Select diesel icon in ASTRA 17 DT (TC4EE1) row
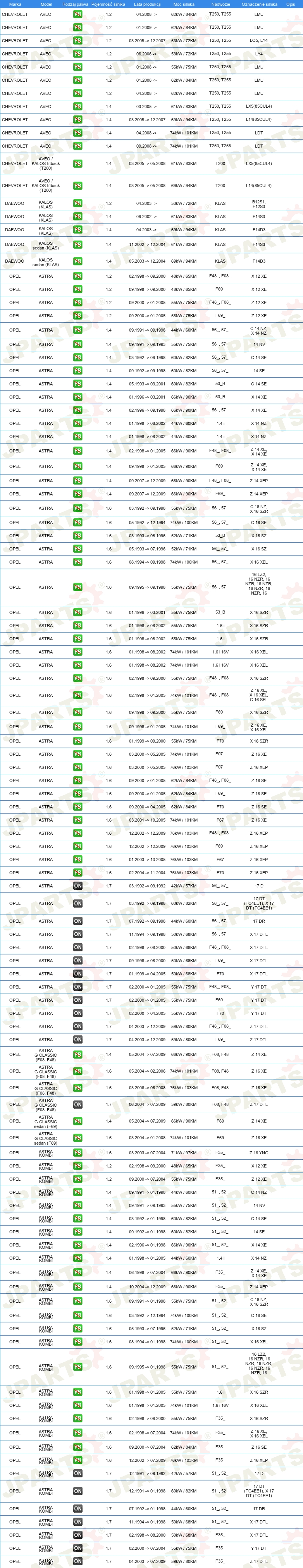 coord(77,903)
